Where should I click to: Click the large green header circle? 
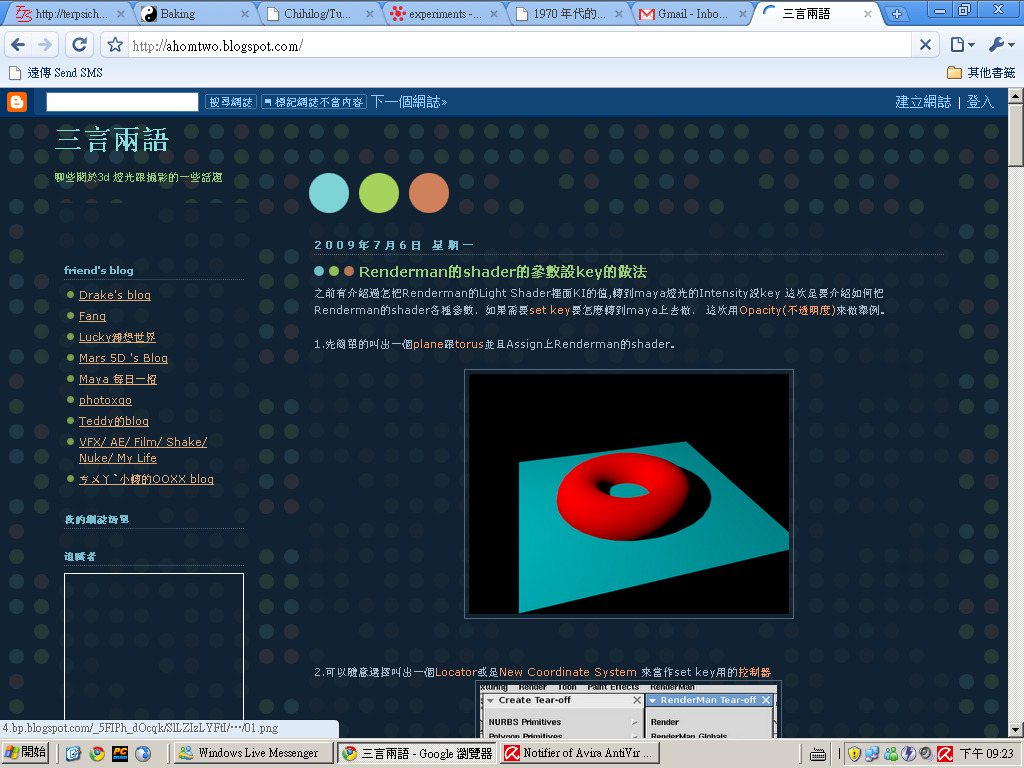[379, 193]
